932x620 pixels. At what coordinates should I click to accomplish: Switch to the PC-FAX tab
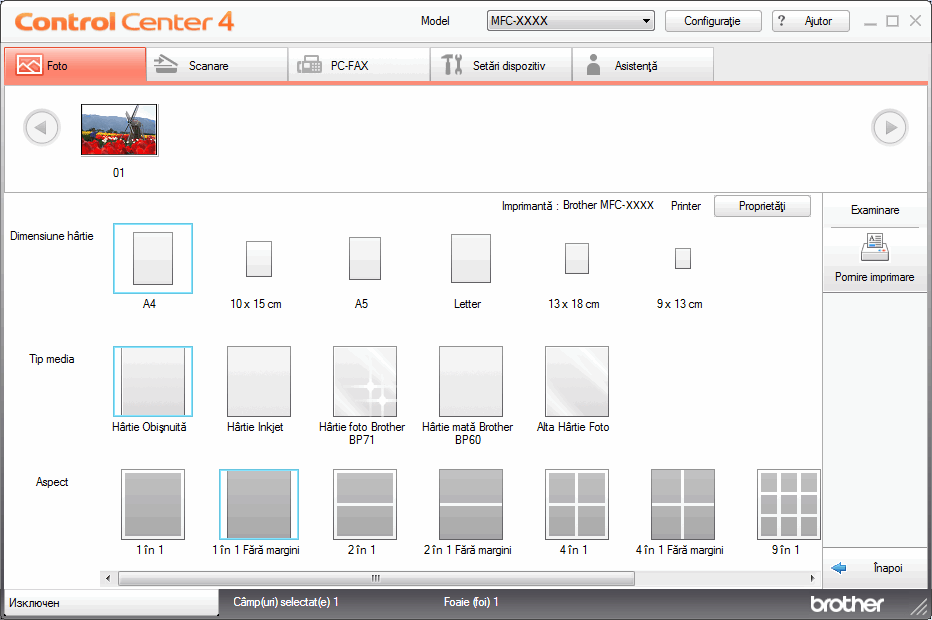coord(359,65)
